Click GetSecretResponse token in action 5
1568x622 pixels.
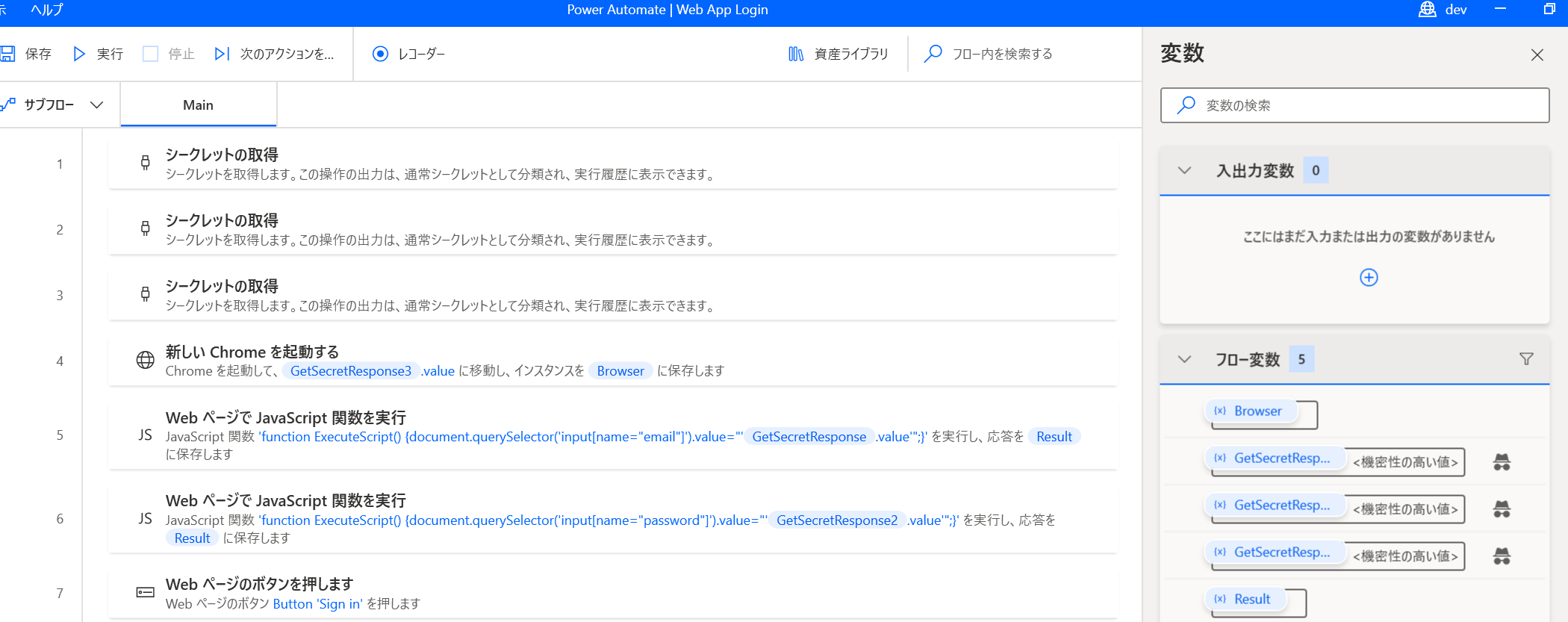(x=809, y=437)
